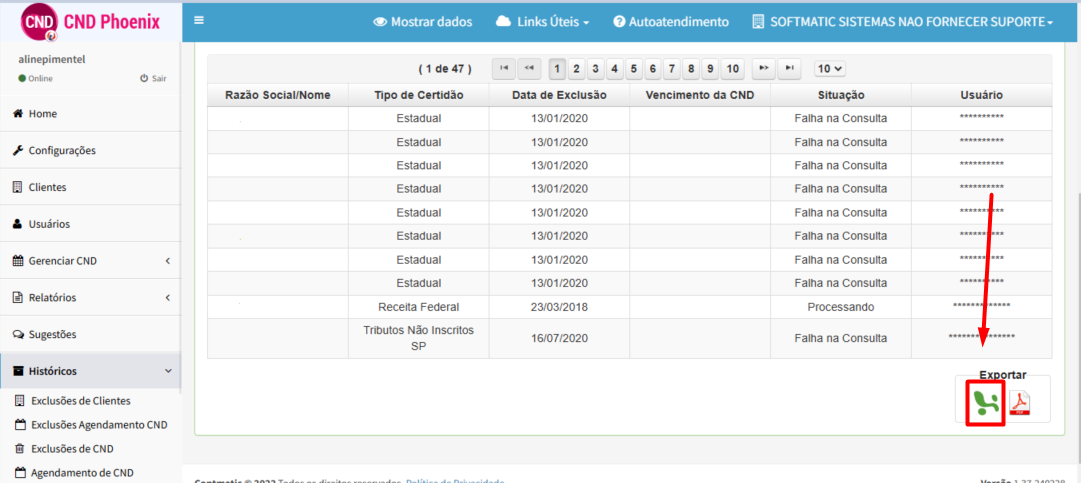Open the Links Úteis dropdown
The image size is (1081, 483).
pyautogui.click(x=543, y=22)
